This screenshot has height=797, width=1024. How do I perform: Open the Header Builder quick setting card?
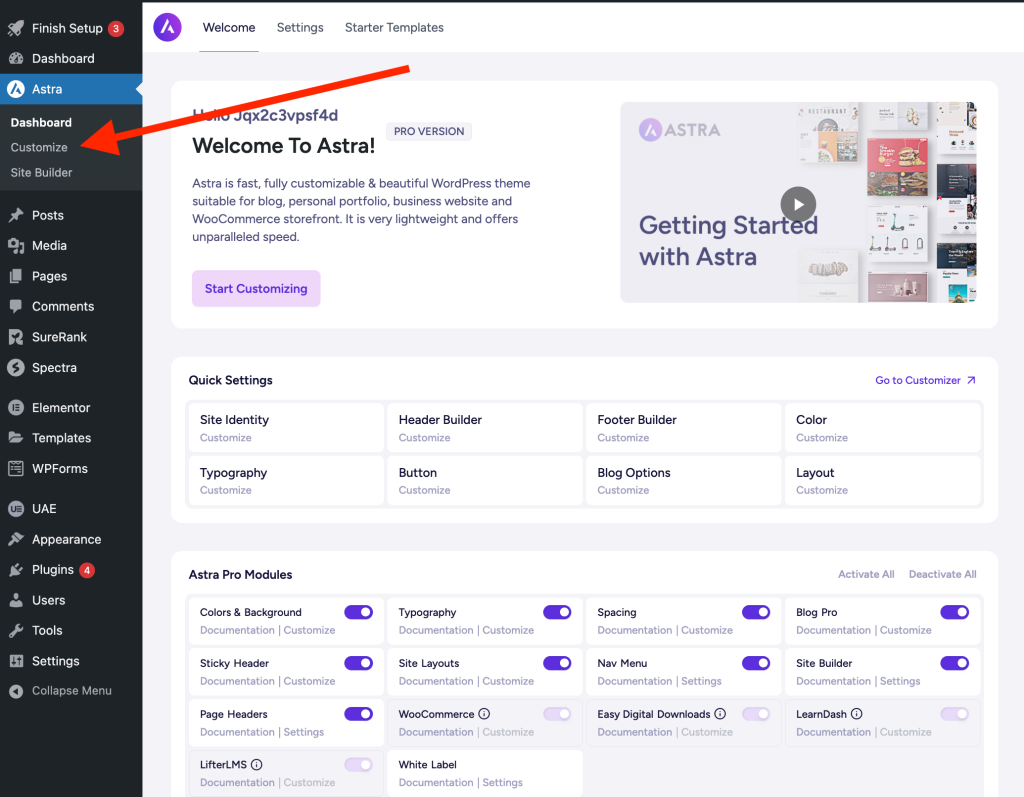point(484,428)
